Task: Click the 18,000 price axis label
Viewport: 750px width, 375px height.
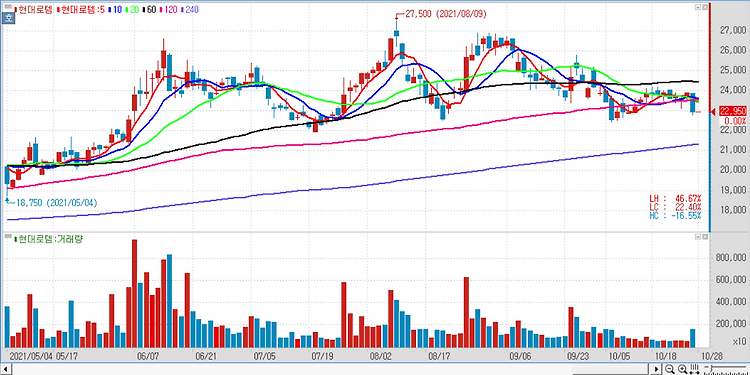Action: click(x=733, y=210)
